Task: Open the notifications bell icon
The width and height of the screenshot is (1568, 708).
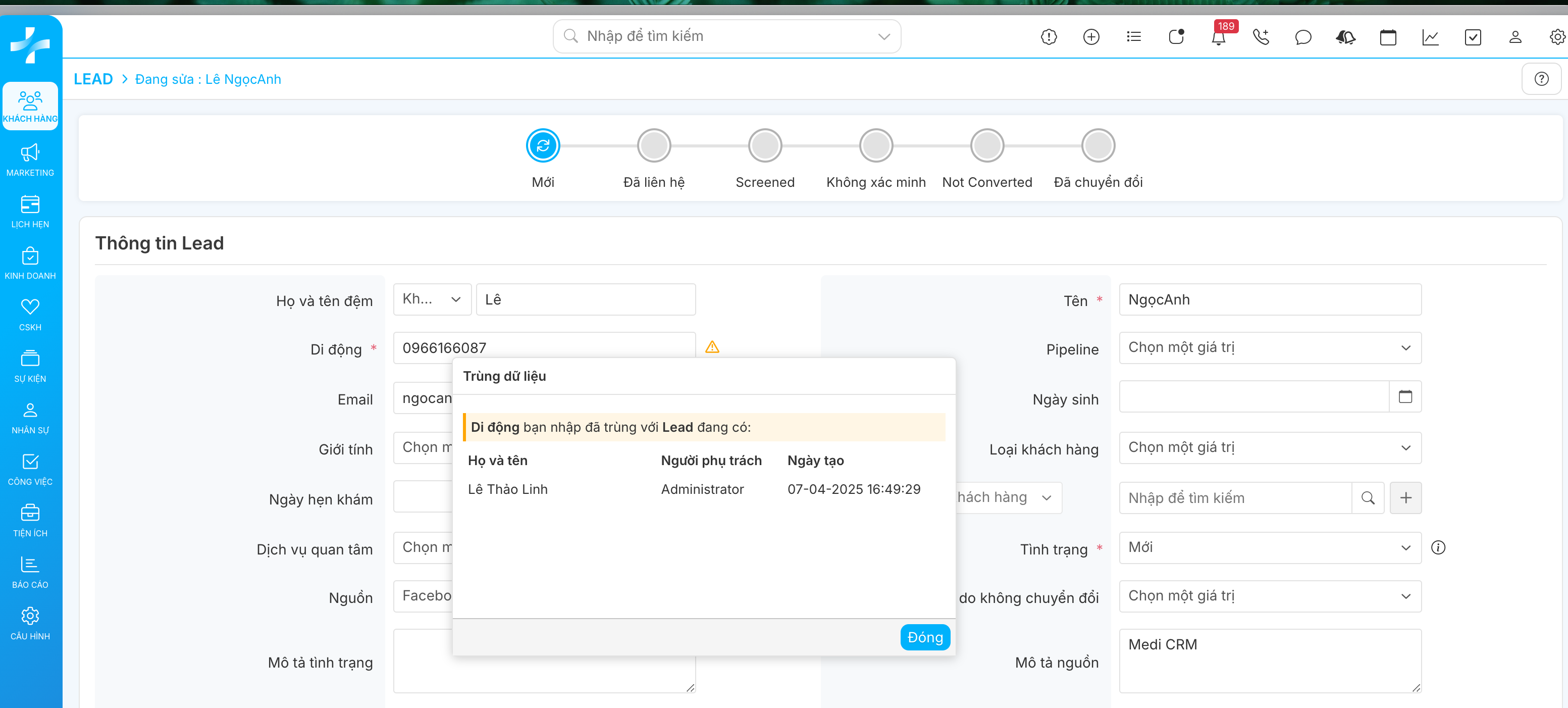Action: pyautogui.click(x=1218, y=38)
